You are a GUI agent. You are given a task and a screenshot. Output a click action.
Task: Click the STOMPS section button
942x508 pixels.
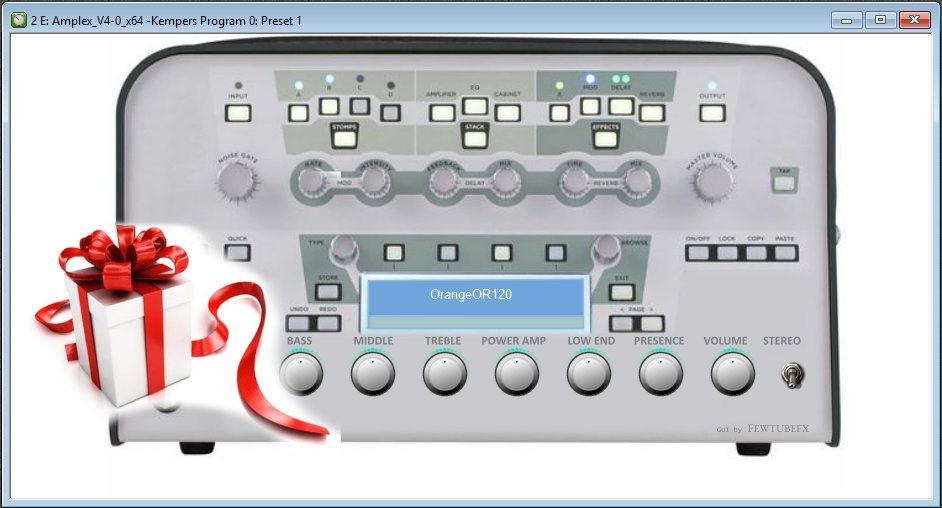click(x=344, y=139)
